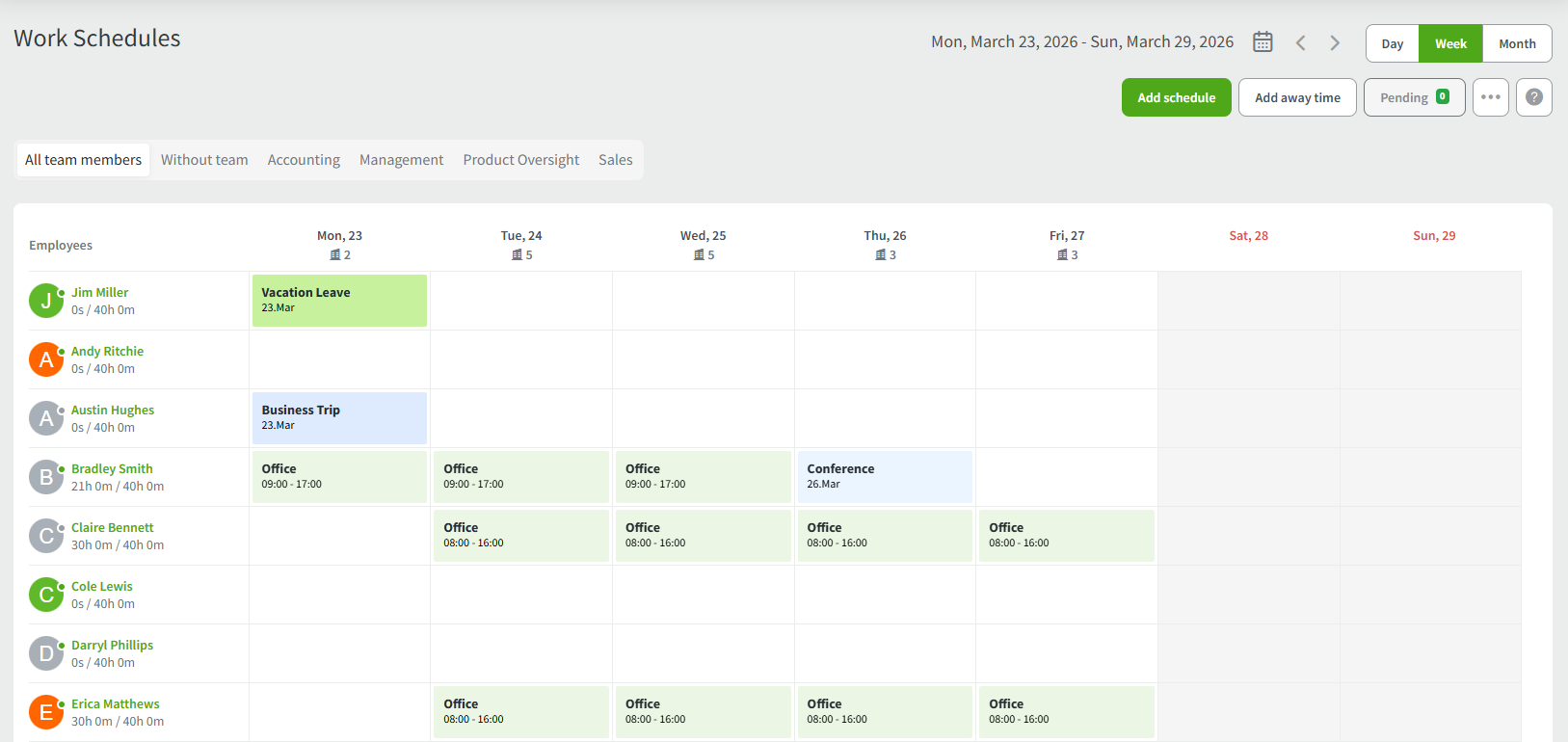The image size is (1568, 742).
Task: Switch to Day view
Action: tap(1392, 44)
